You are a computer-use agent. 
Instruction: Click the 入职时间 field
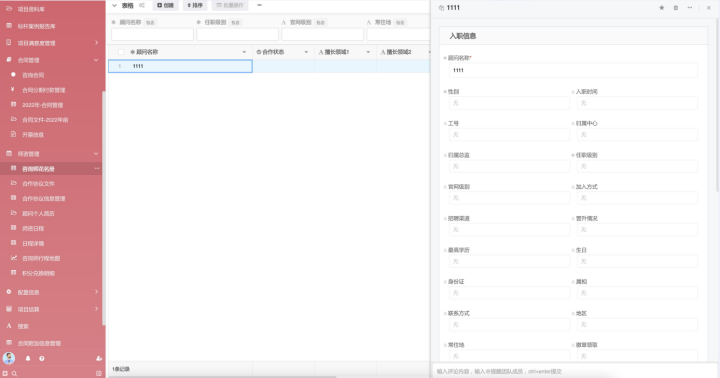(x=637, y=103)
